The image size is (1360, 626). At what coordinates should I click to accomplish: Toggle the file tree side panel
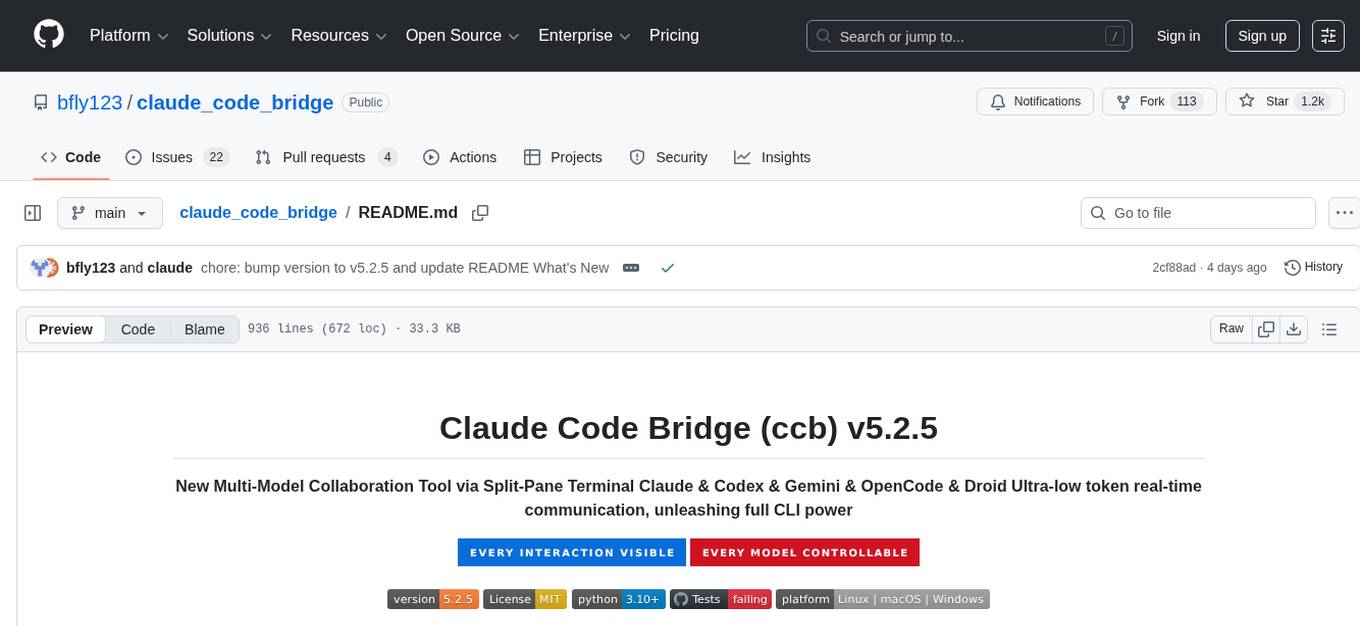[32, 212]
